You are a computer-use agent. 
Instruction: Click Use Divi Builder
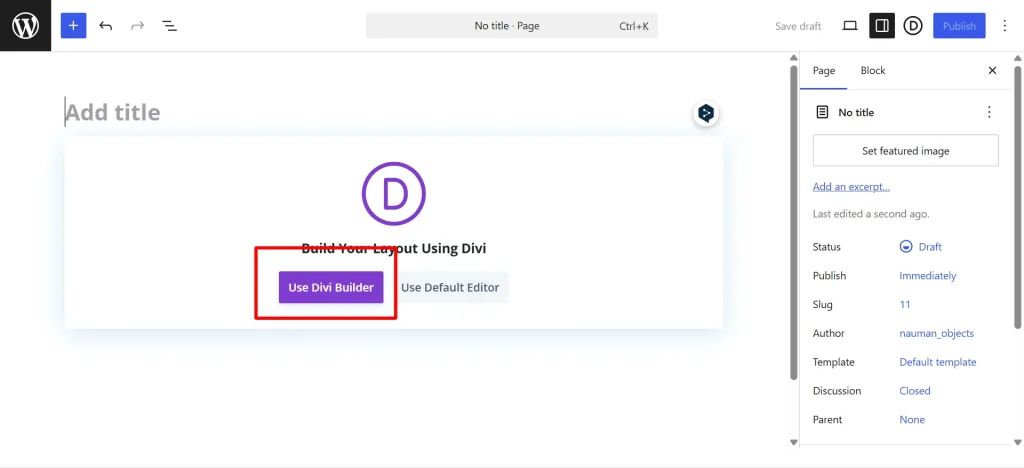331,287
